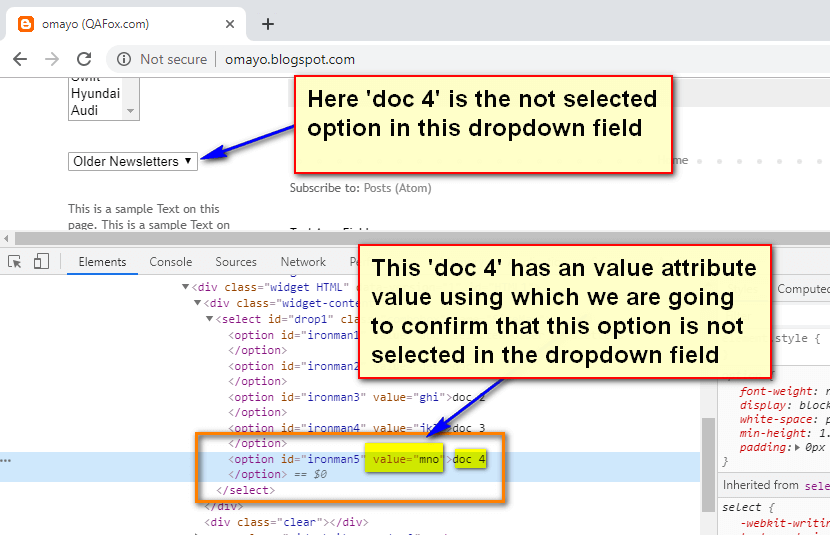The width and height of the screenshot is (830, 535).
Task: Select Hyundai in the car list
Action: click(x=95, y=94)
